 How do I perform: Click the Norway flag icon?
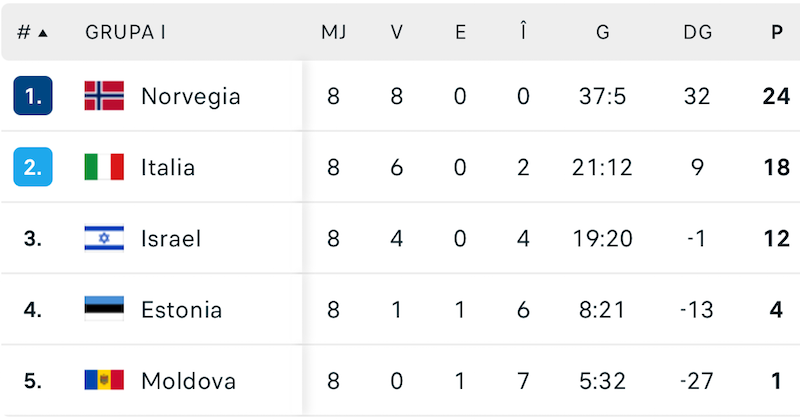click(104, 96)
